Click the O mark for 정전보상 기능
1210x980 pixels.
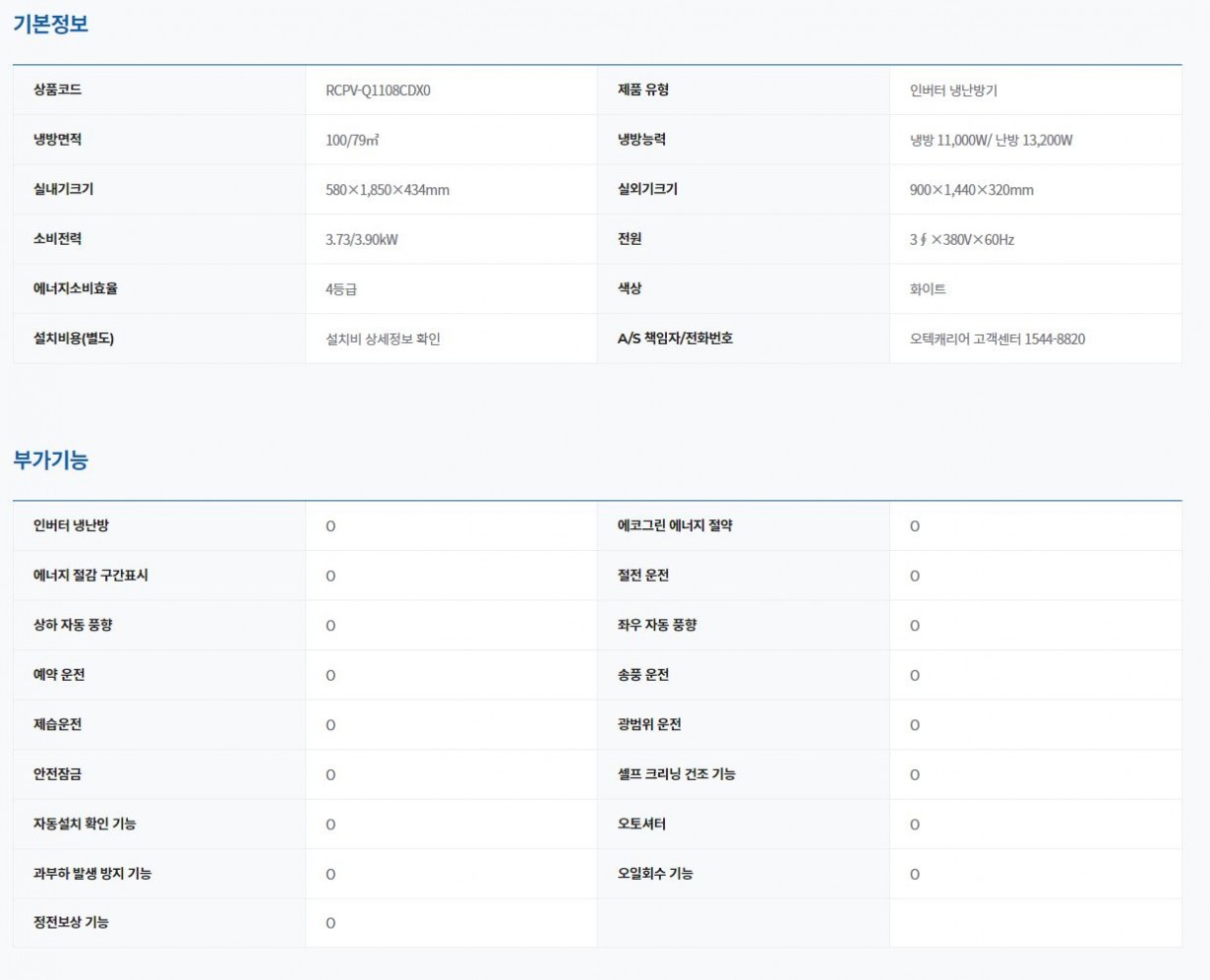tap(331, 923)
